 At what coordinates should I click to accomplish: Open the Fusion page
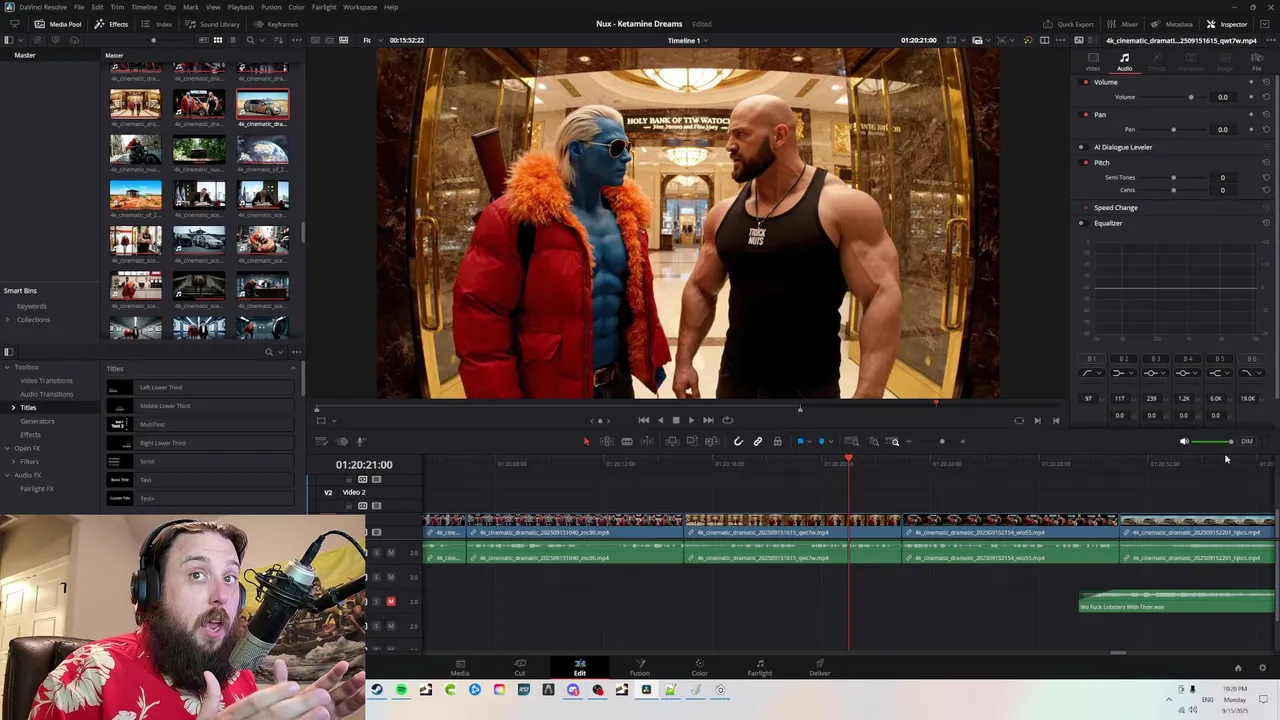(x=640, y=667)
